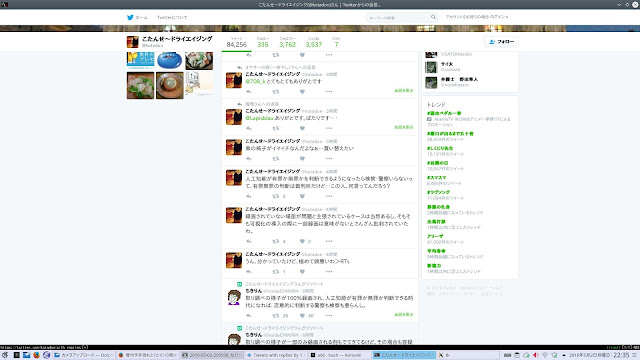The height and width of the screenshot is (360, 640).
Task: Switch to the Konsole taskbar window
Action: click(x=340, y=355)
